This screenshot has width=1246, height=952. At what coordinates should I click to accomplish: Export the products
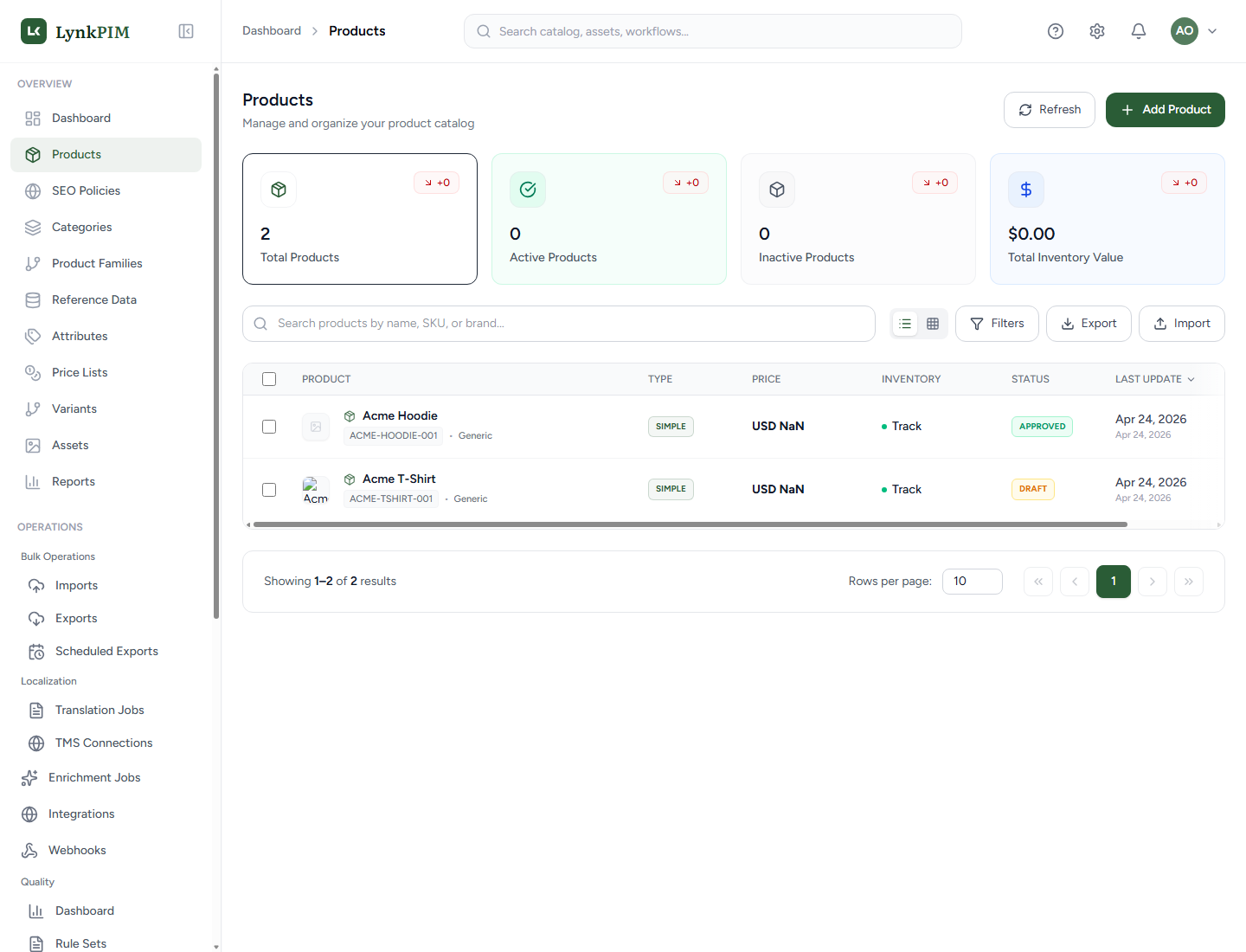pos(1089,324)
